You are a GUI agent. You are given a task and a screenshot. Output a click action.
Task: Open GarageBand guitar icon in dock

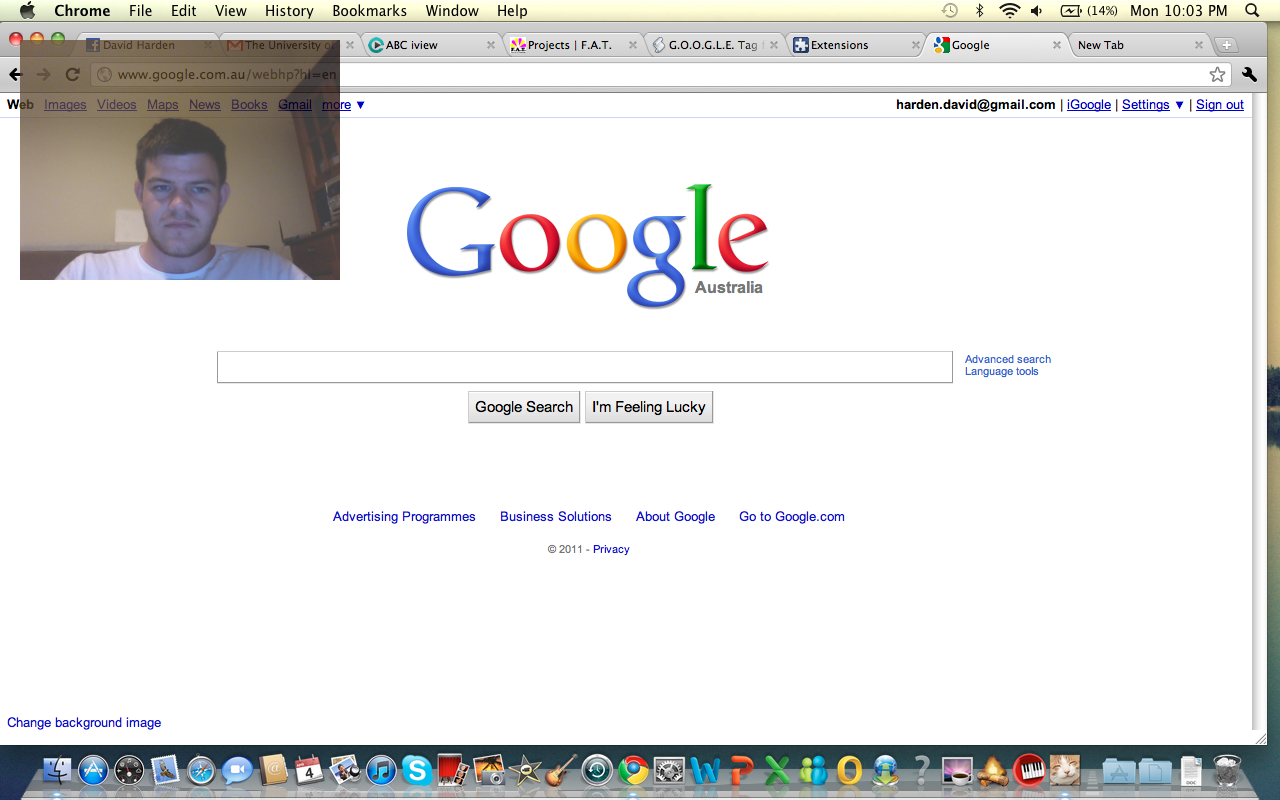coord(561,770)
